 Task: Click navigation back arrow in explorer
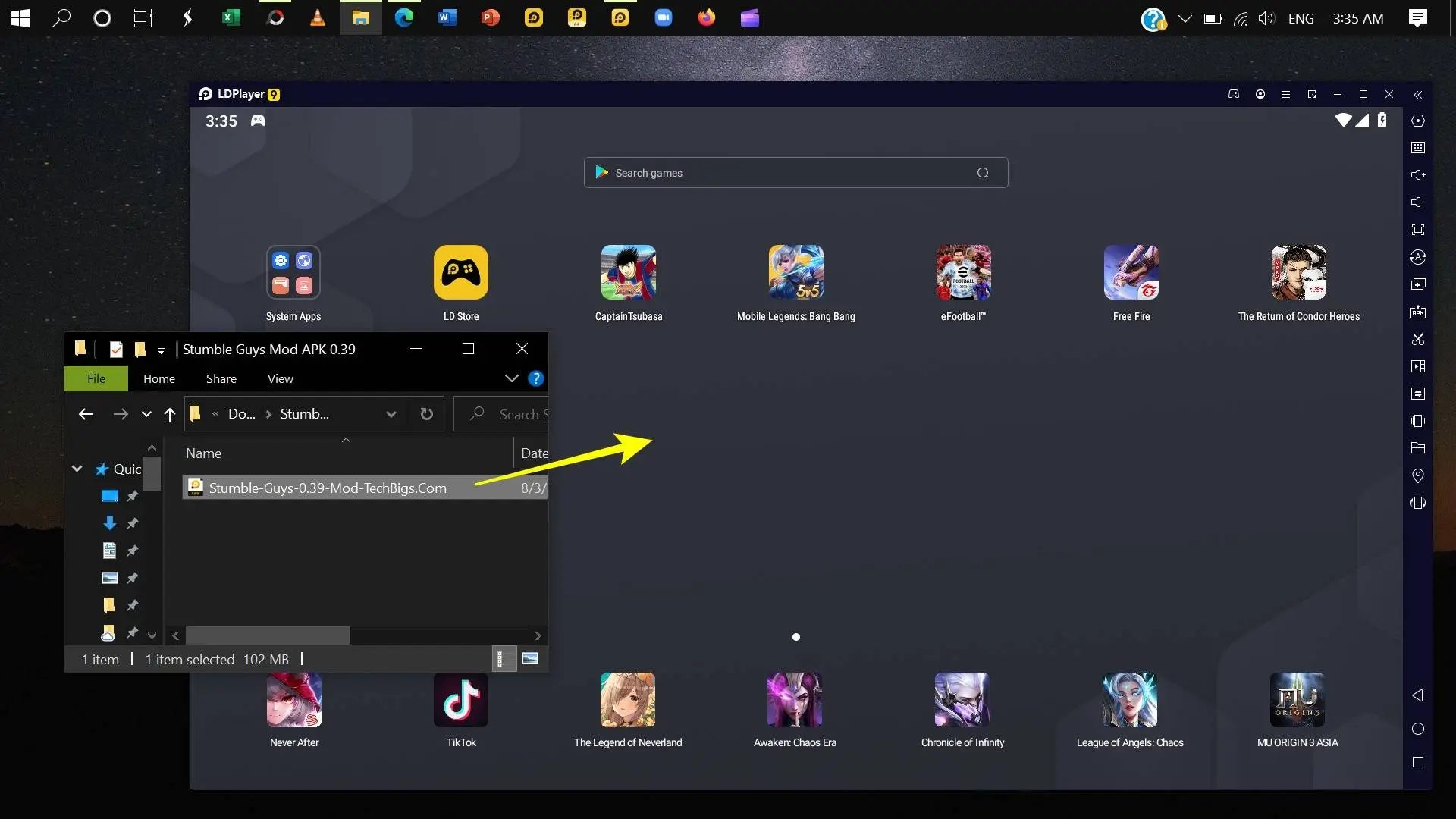tap(85, 414)
